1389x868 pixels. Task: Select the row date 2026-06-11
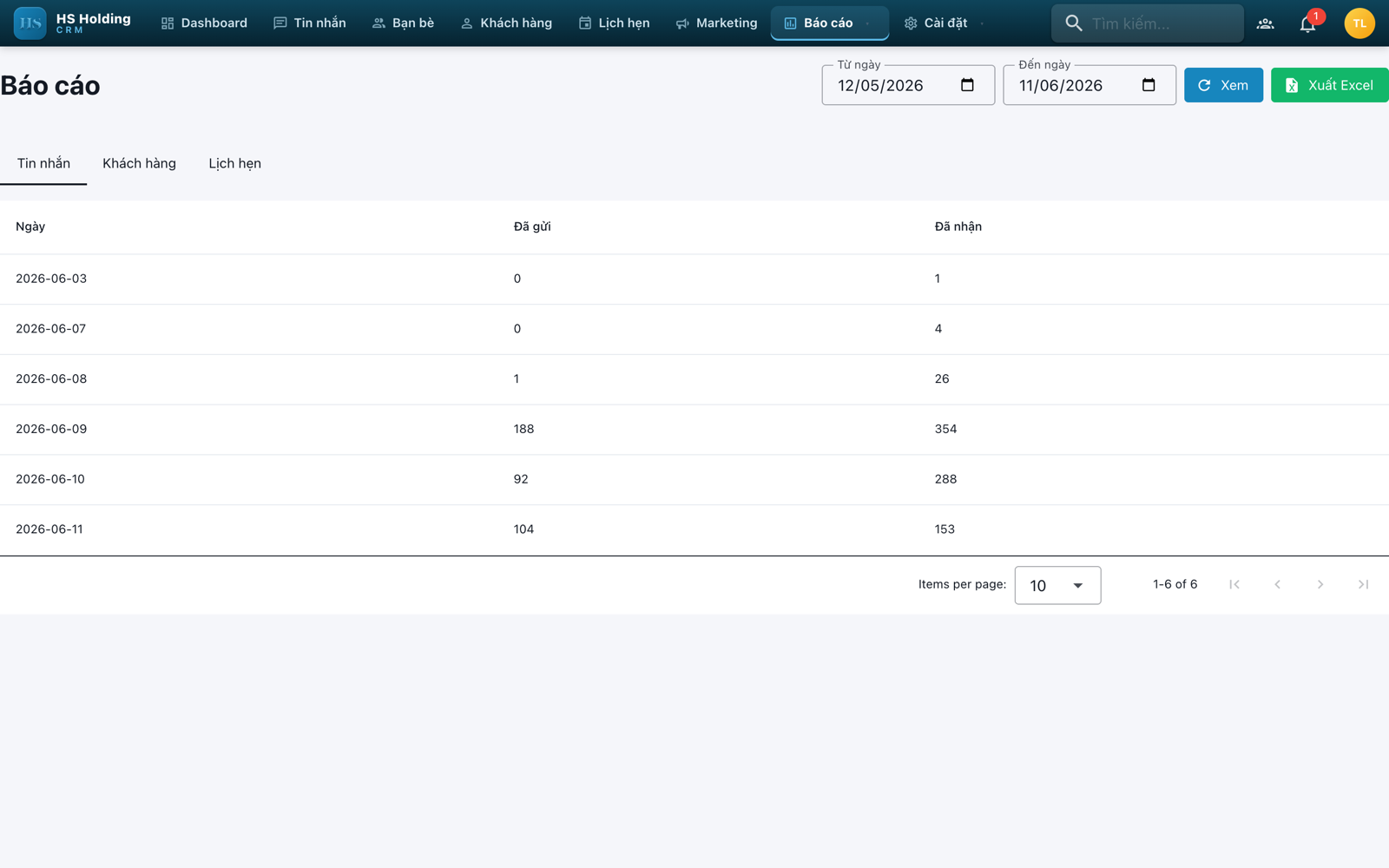click(49, 529)
